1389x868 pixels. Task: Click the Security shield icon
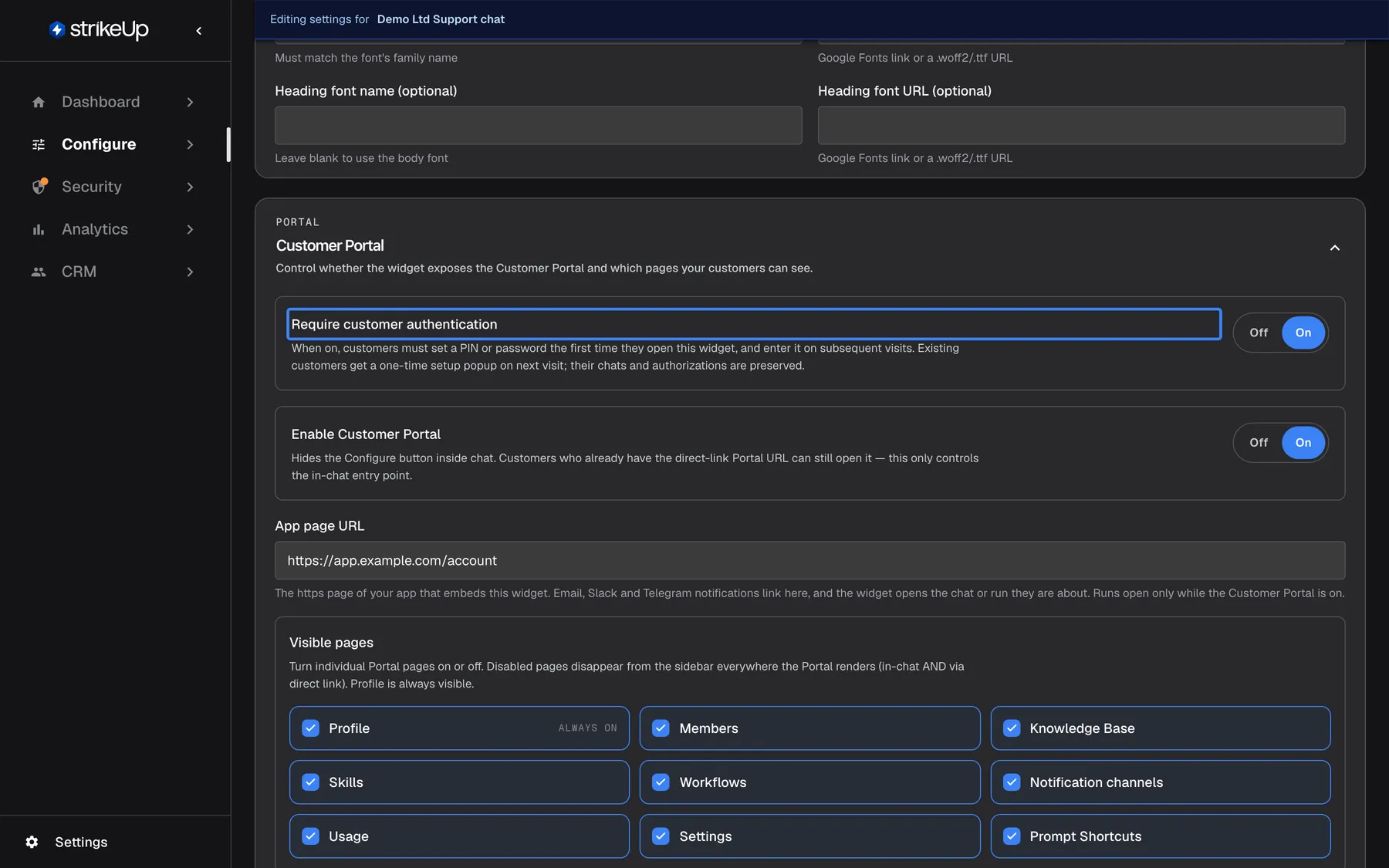(39, 187)
